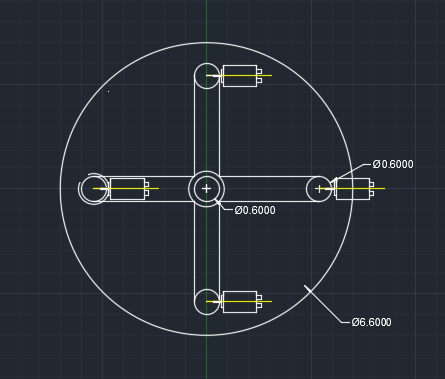Click the Ø0.6000 dimension label at right

click(x=393, y=164)
